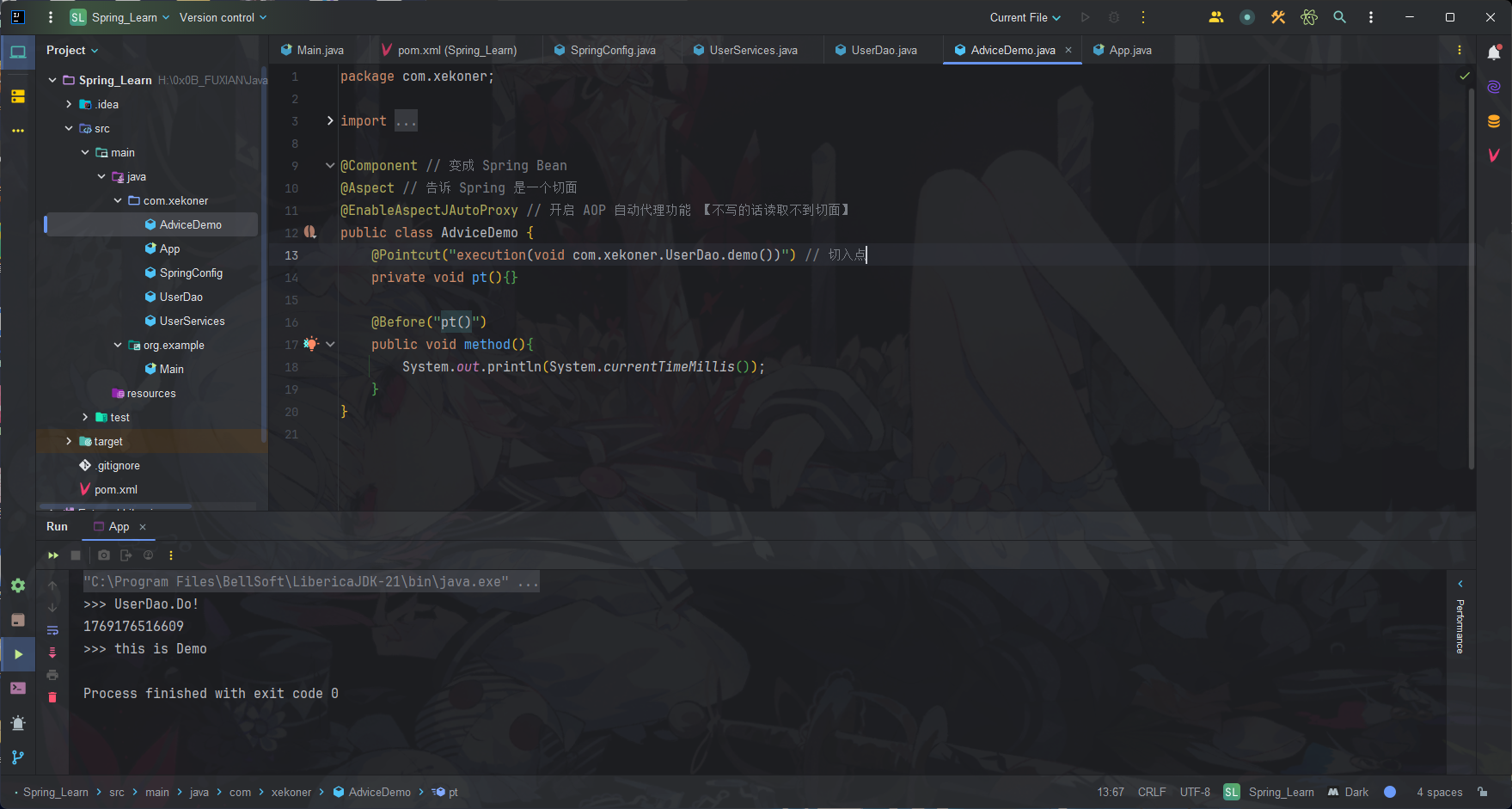The height and width of the screenshot is (809, 1512).
Task: Open Search Everywhere with the magnifier icon
Action: (1340, 17)
